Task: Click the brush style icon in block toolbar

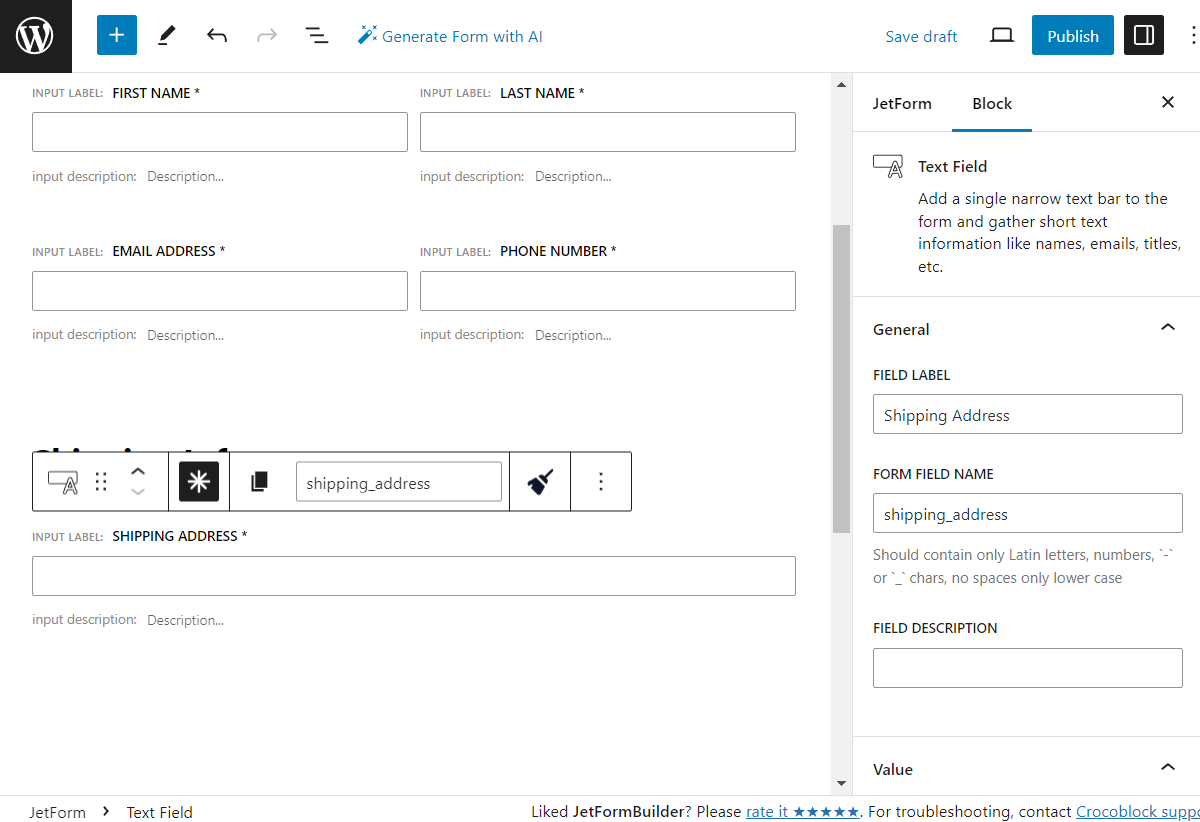Action: pyautogui.click(x=540, y=482)
